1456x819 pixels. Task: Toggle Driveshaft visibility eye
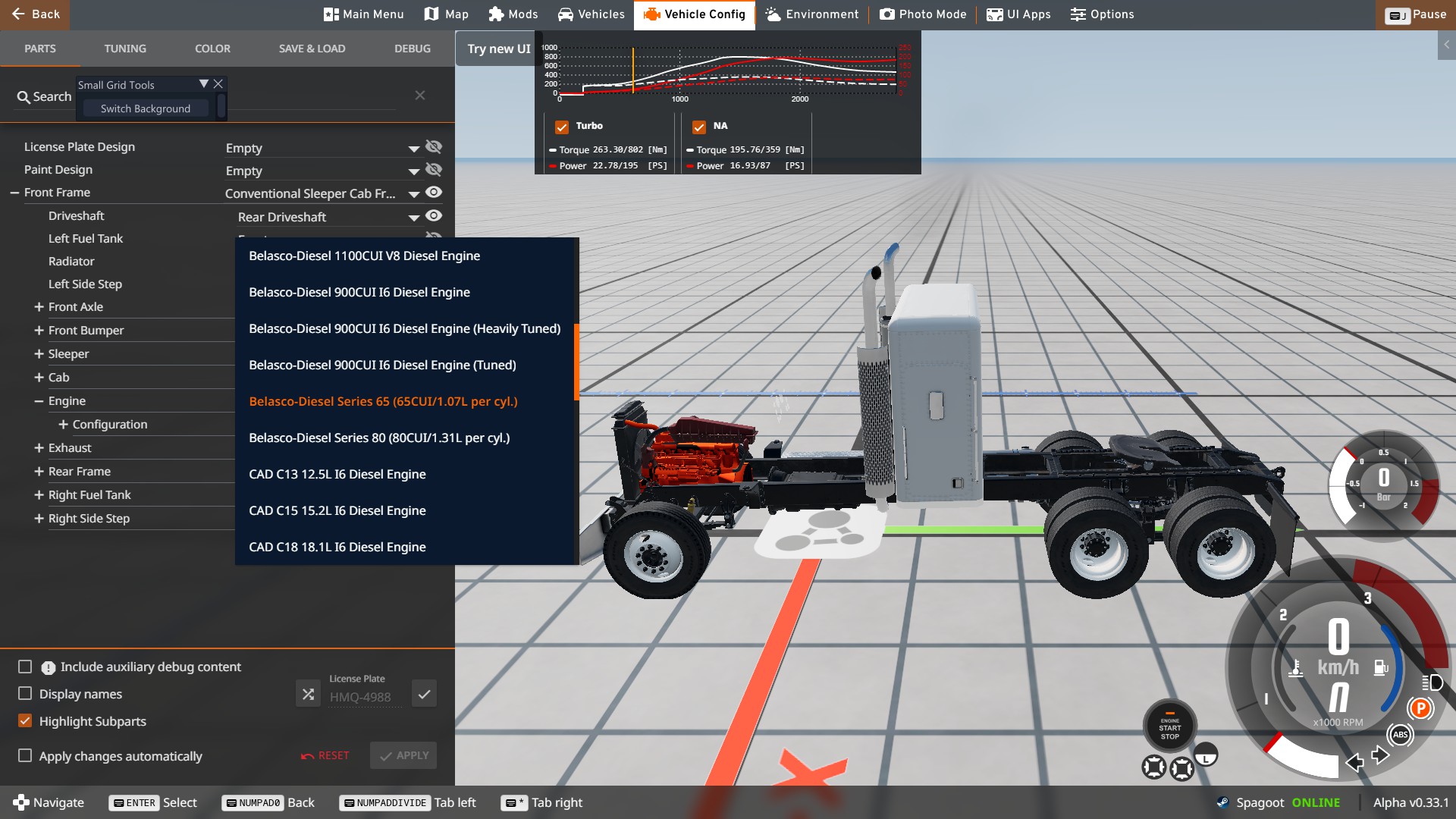point(434,216)
